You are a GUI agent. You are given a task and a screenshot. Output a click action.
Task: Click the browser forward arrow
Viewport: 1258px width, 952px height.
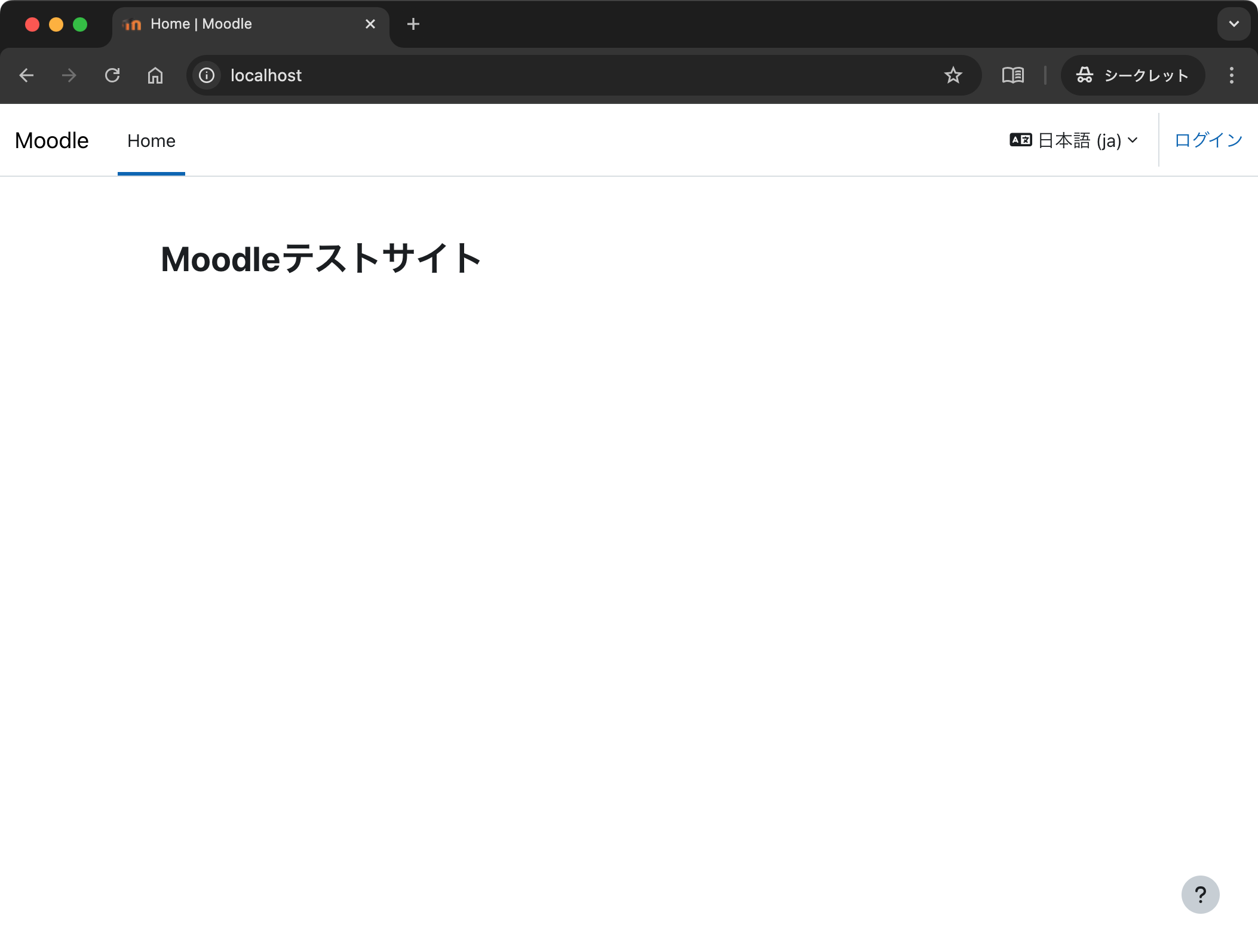(x=69, y=75)
